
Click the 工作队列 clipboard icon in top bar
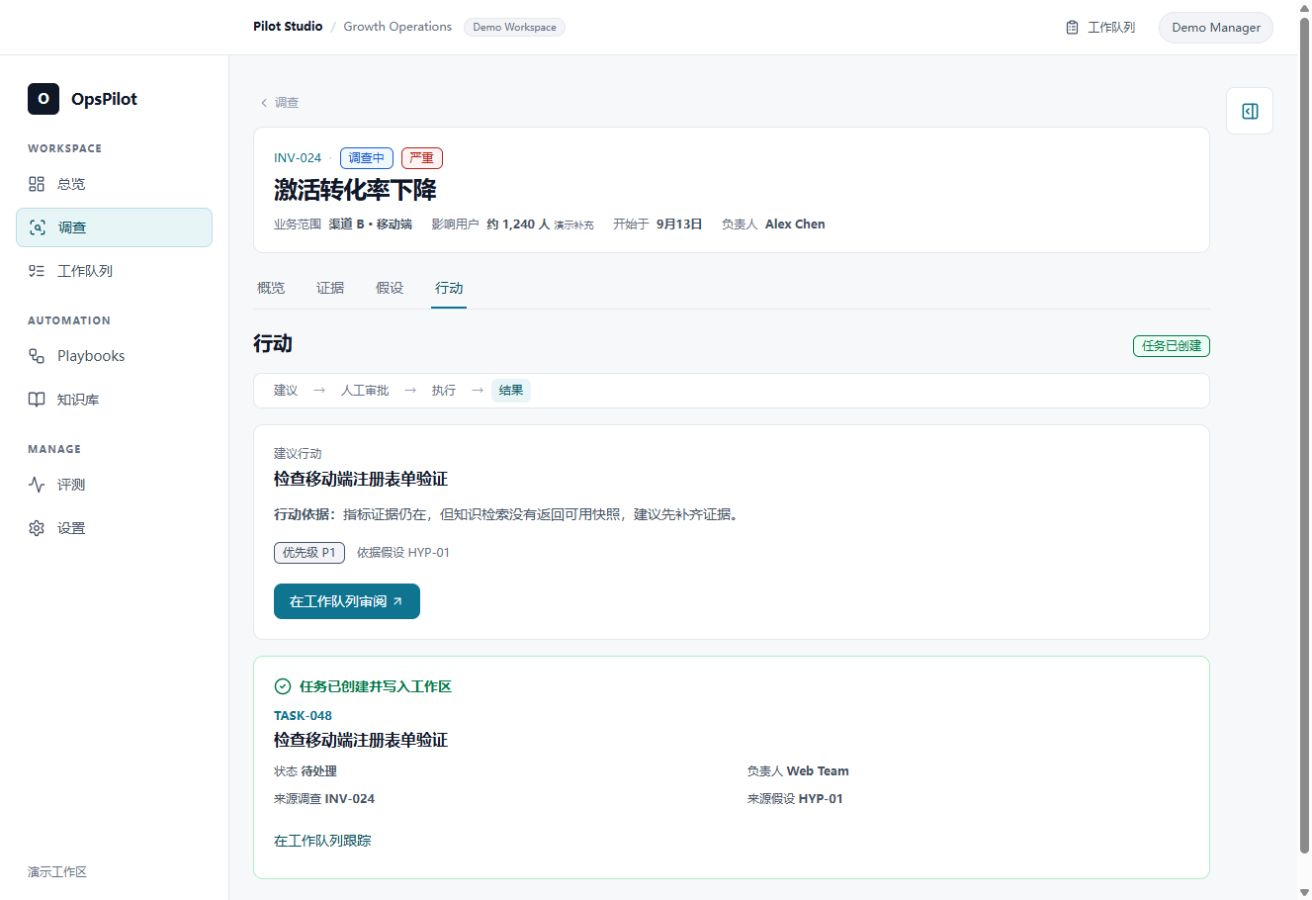1072,27
